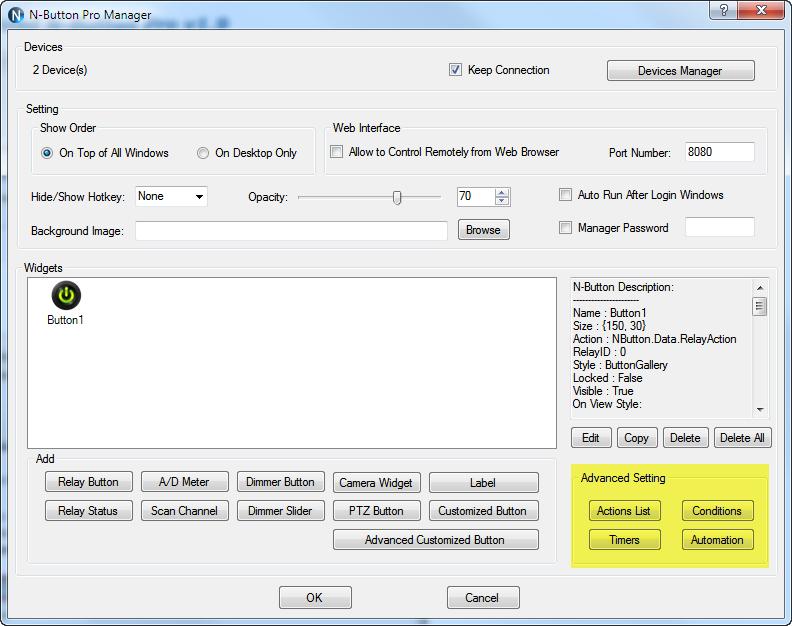Viewport: 792px width, 626px height.
Task: Add a Camera Widget
Action: (376, 483)
